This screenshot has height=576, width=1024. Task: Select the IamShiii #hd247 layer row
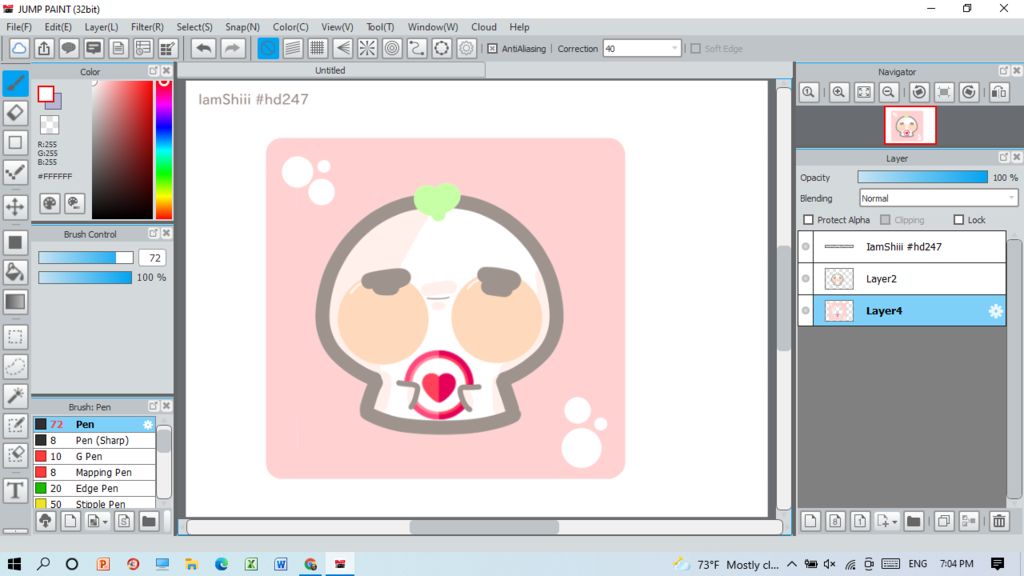(902, 247)
